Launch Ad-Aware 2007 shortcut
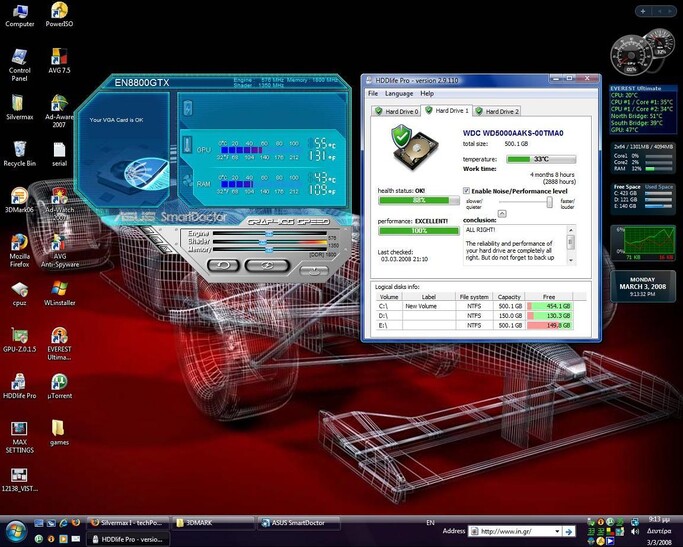This screenshot has width=683, height=547. coord(59,111)
